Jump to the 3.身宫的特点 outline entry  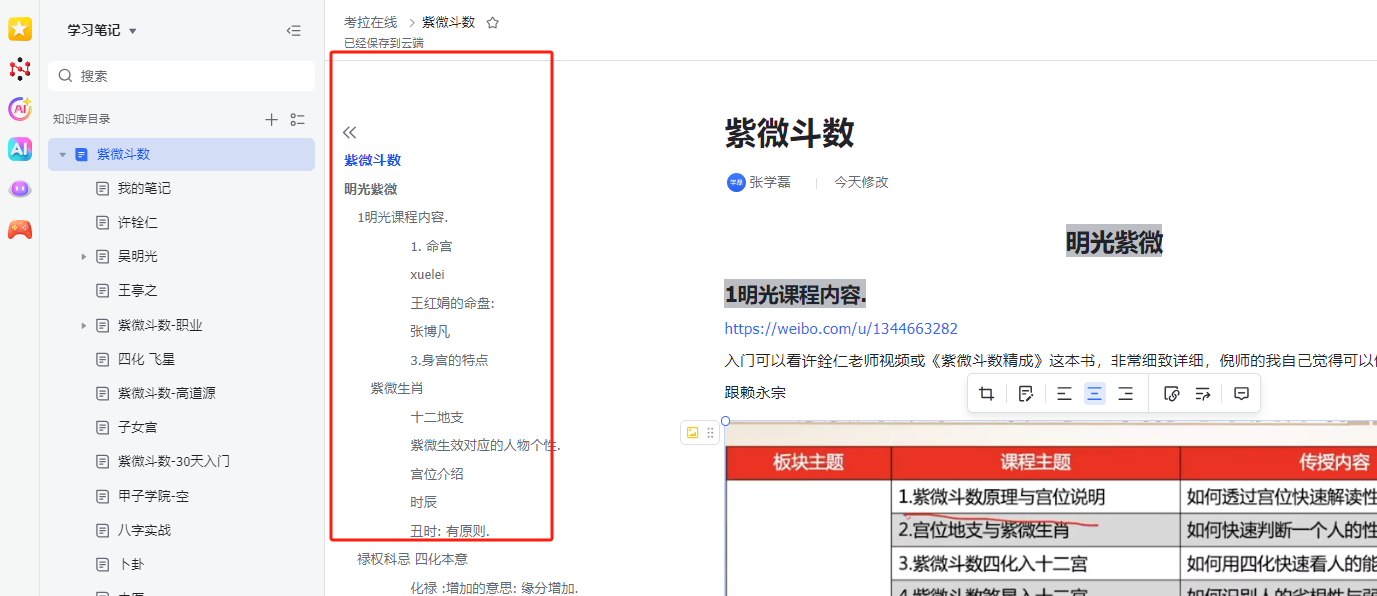(x=449, y=360)
